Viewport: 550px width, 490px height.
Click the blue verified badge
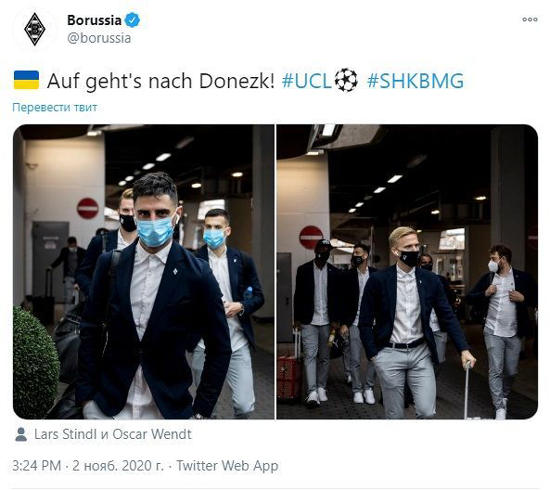pos(133,20)
